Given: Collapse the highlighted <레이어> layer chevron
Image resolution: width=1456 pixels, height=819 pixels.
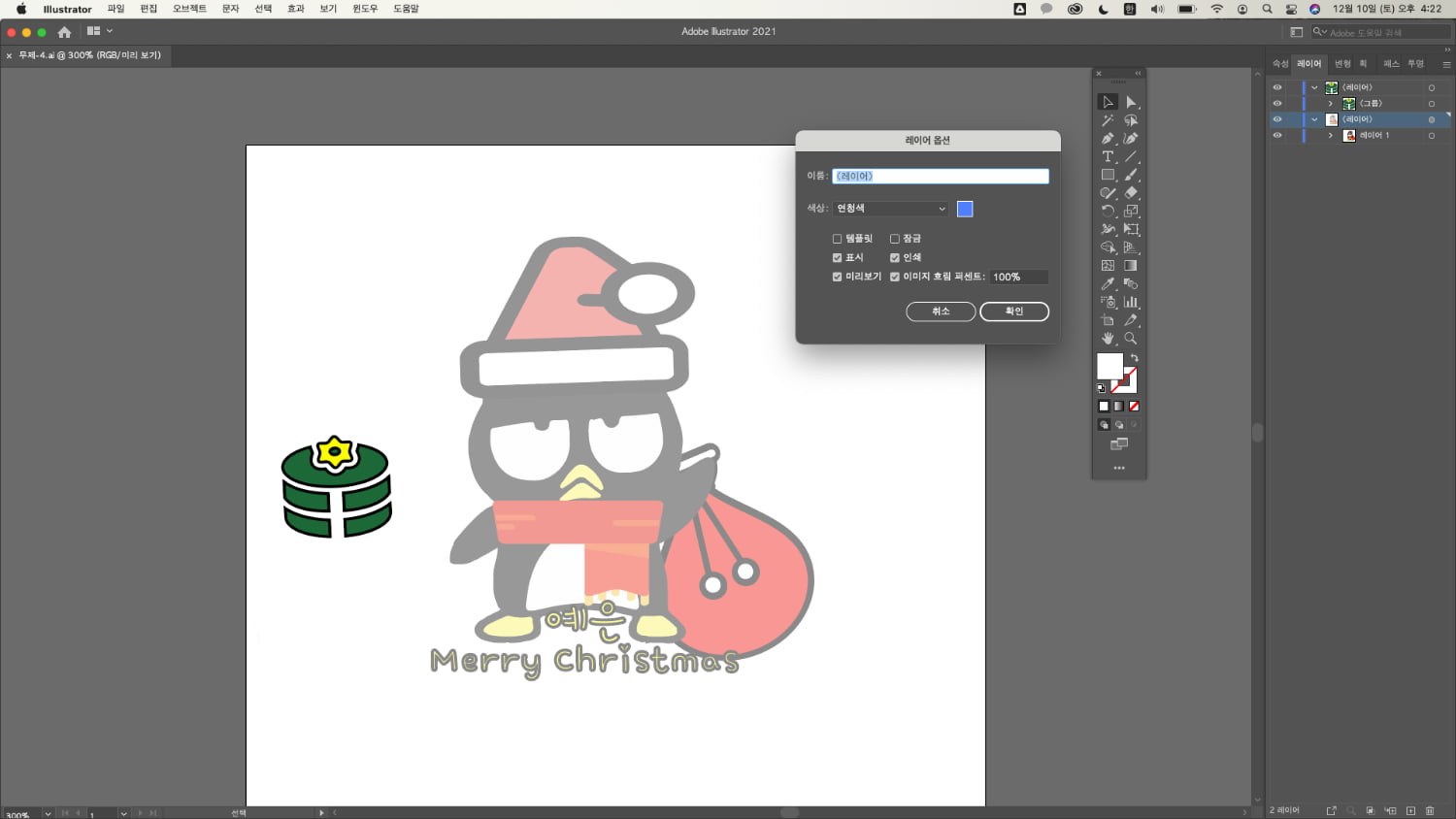Looking at the screenshot, I should pos(1315,119).
